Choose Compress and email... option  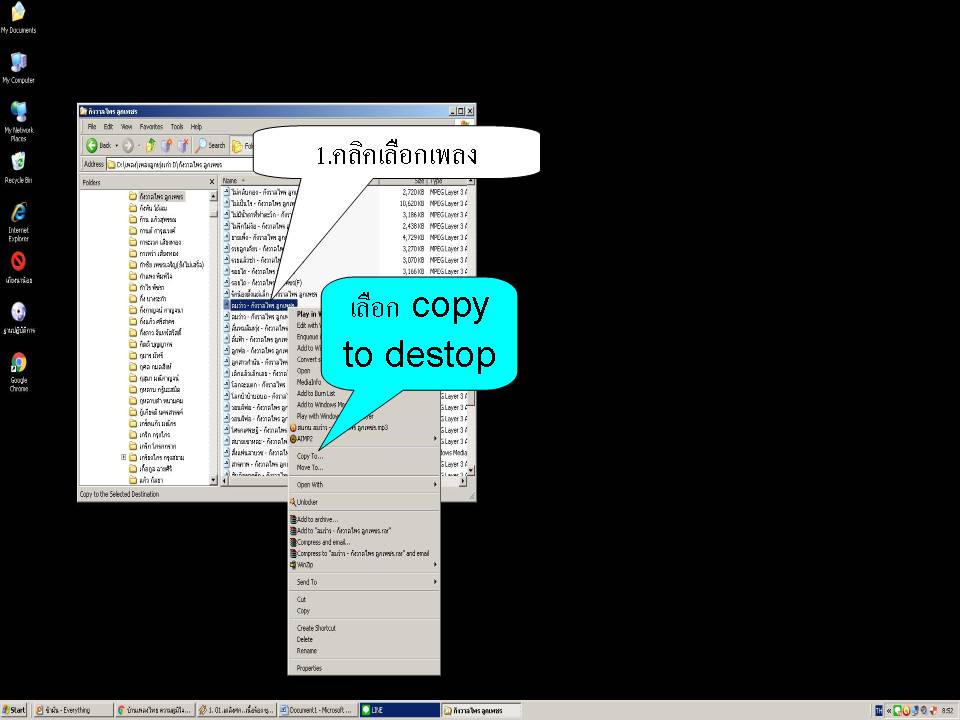pyautogui.click(x=364, y=542)
